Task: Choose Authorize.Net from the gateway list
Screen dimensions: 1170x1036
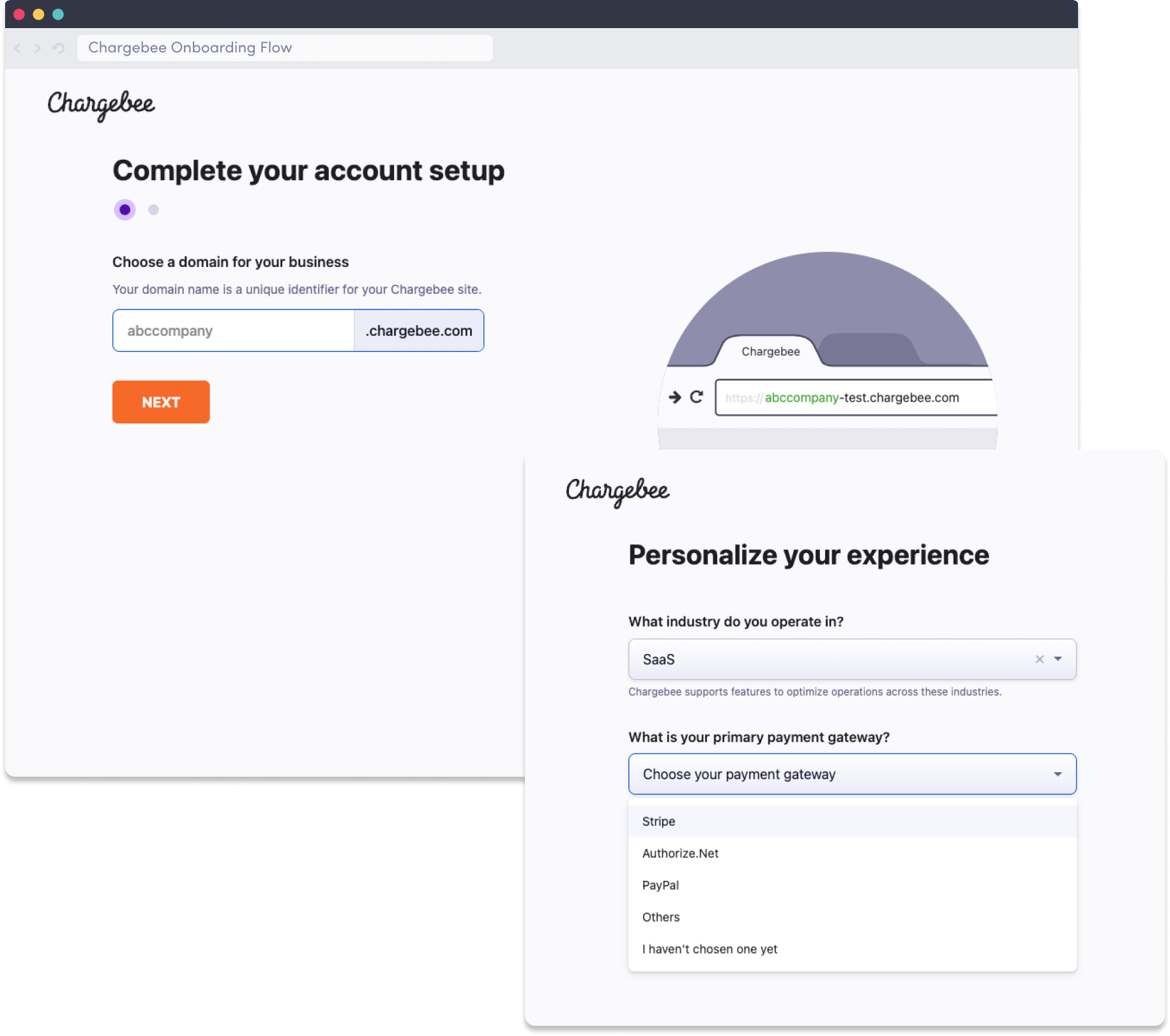Action: click(680, 853)
